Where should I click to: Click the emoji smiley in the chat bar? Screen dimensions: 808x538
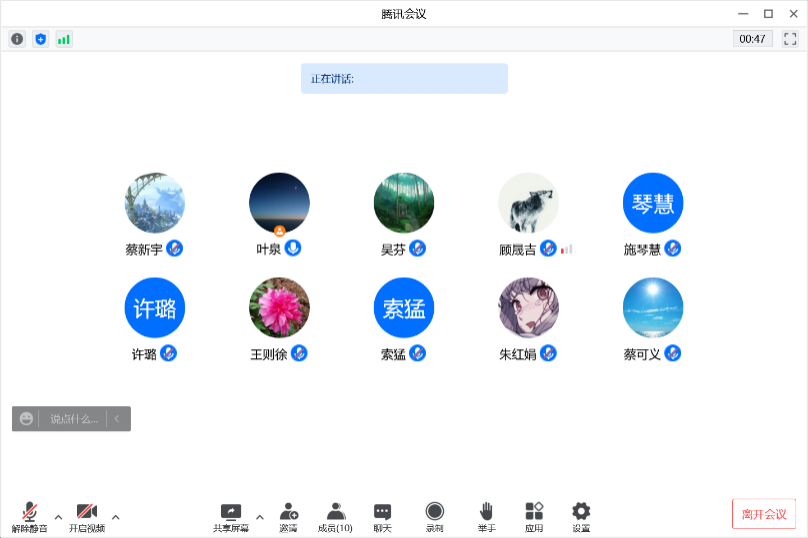click(x=26, y=419)
